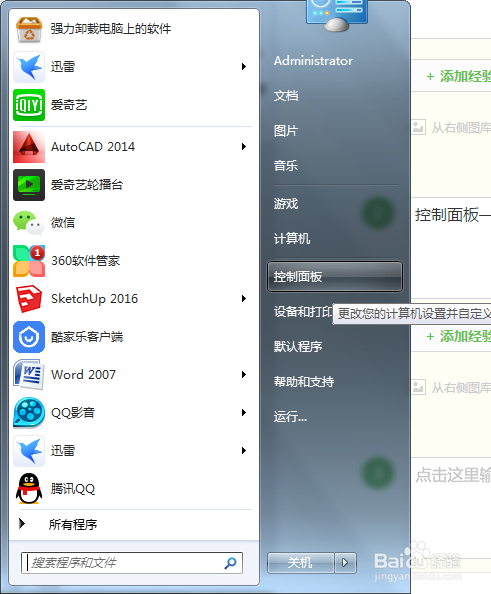Open 爱奇艺轮播台 player icon
This screenshot has width=491, height=594.
[29, 185]
